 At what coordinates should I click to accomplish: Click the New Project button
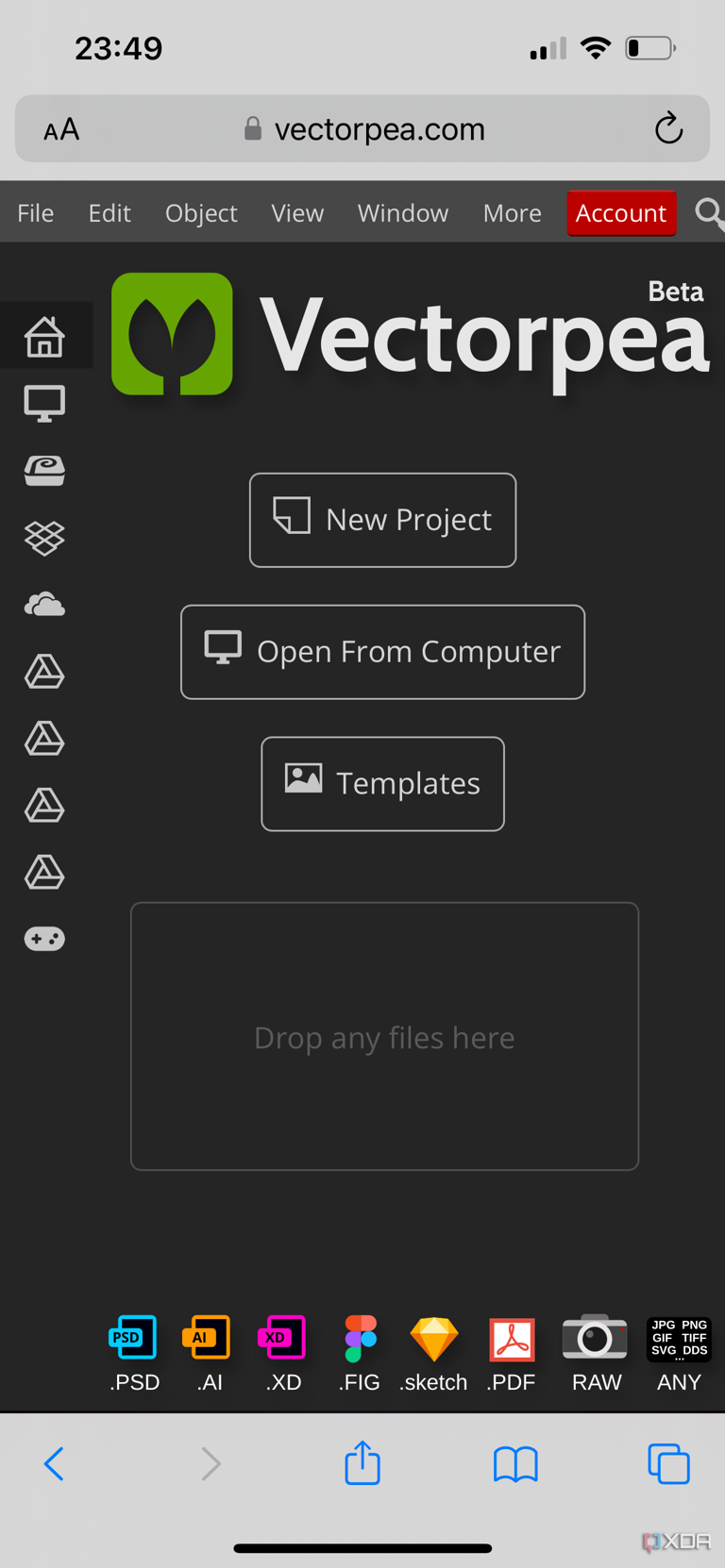382,520
